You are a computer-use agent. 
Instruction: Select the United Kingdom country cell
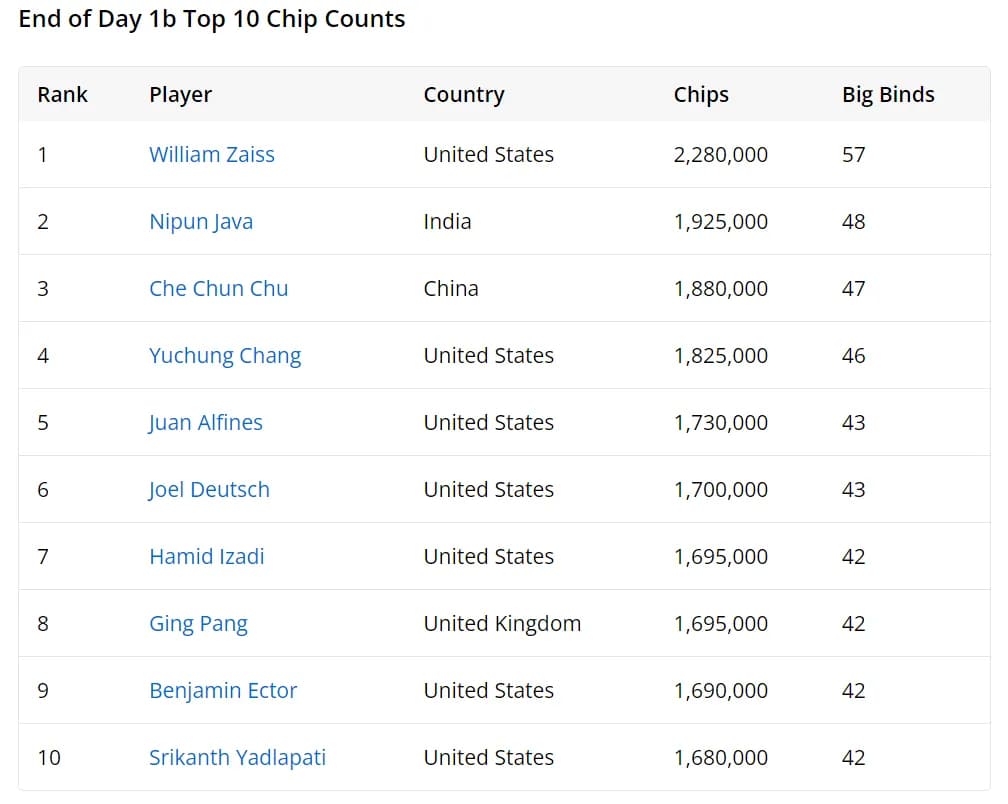click(502, 624)
